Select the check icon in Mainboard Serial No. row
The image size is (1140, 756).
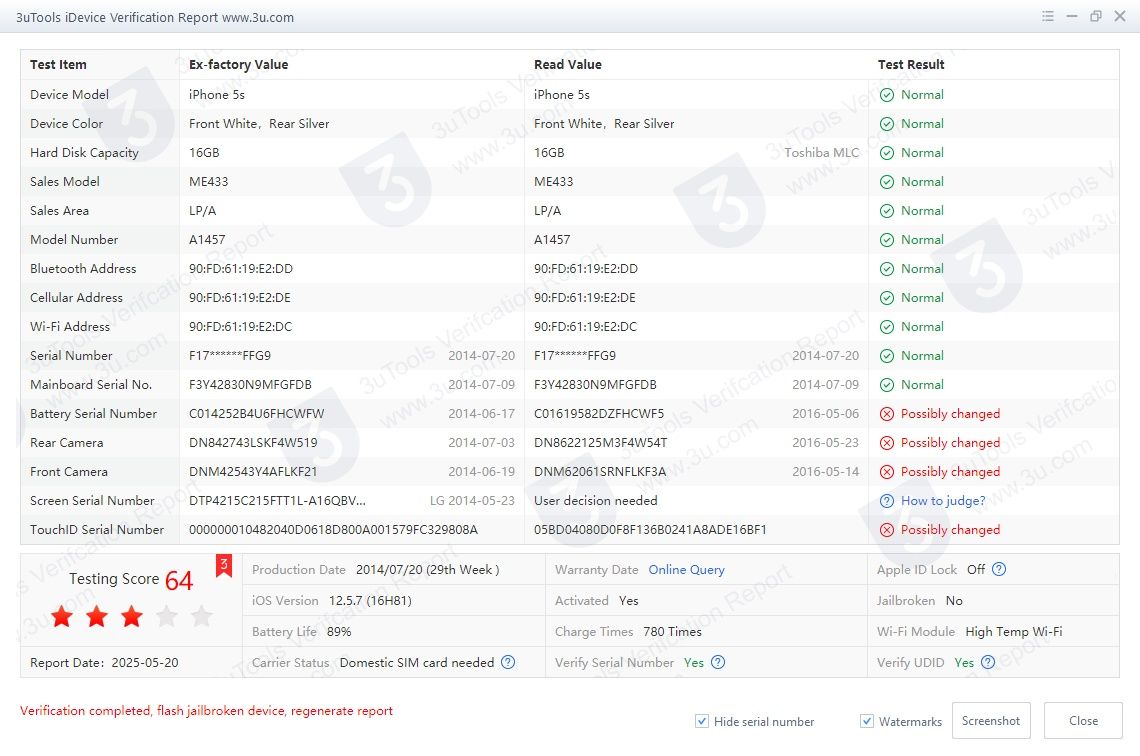point(887,385)
